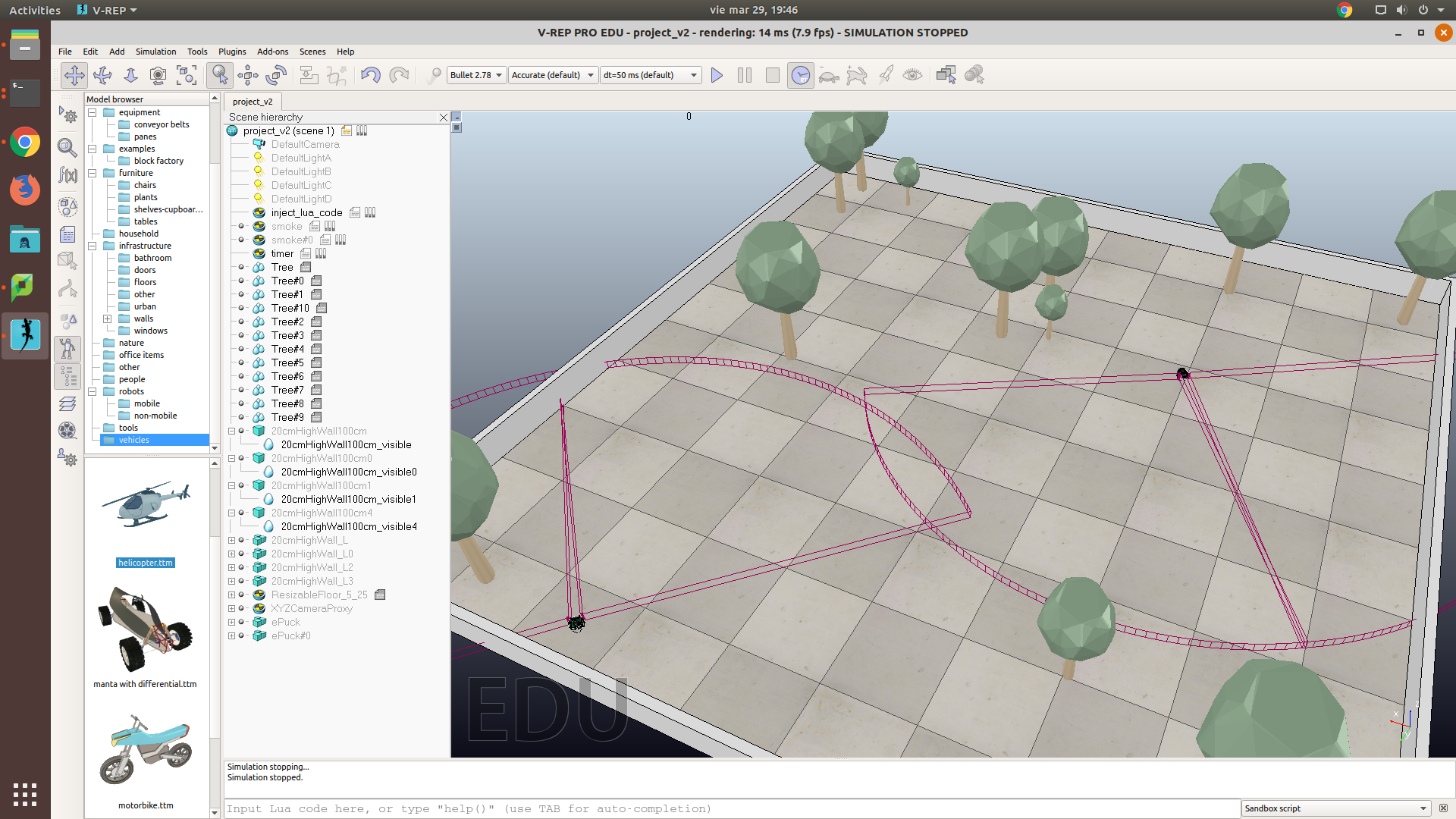Screen dimensions: 1456x819
Task: Click the undo arrow in toolbar
Action: (x=370, y=75)
